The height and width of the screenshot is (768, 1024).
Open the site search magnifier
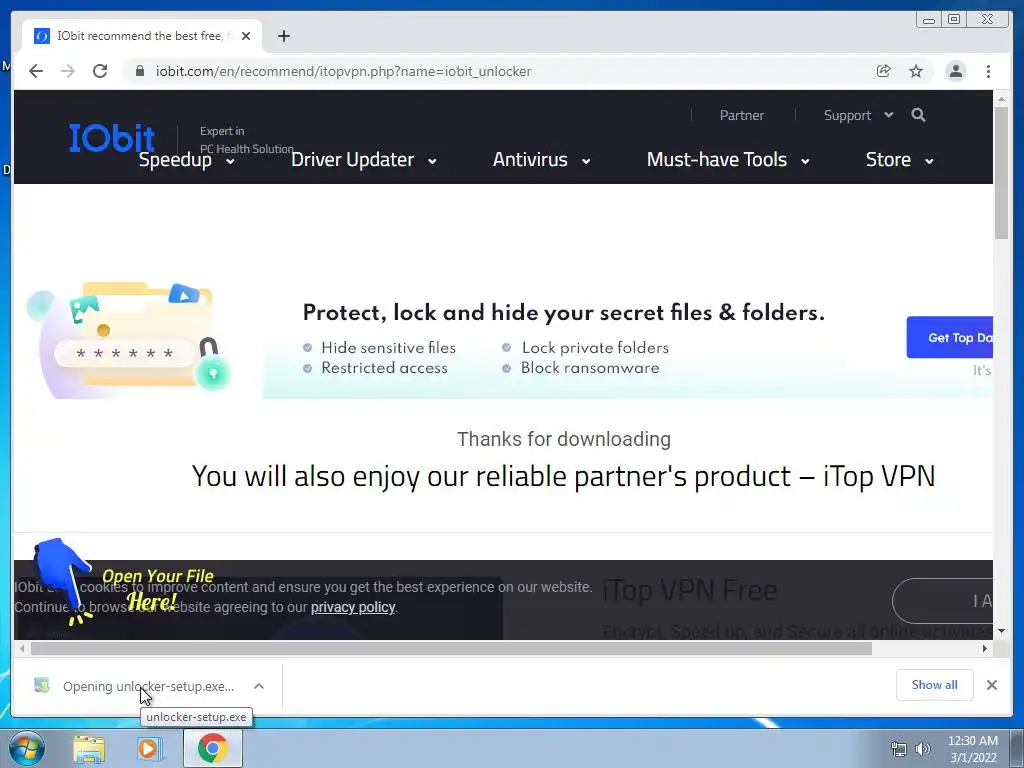pyautogui.click(x=918, y=116)
